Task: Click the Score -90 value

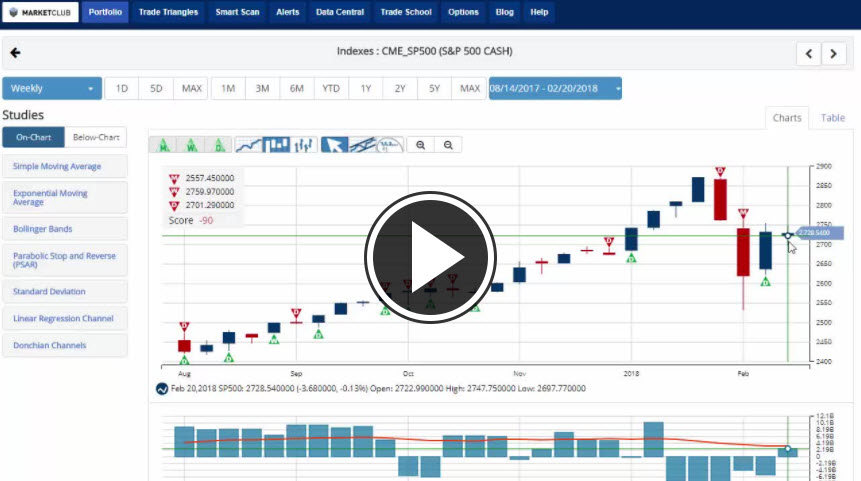Action: (x=206, y=220)
